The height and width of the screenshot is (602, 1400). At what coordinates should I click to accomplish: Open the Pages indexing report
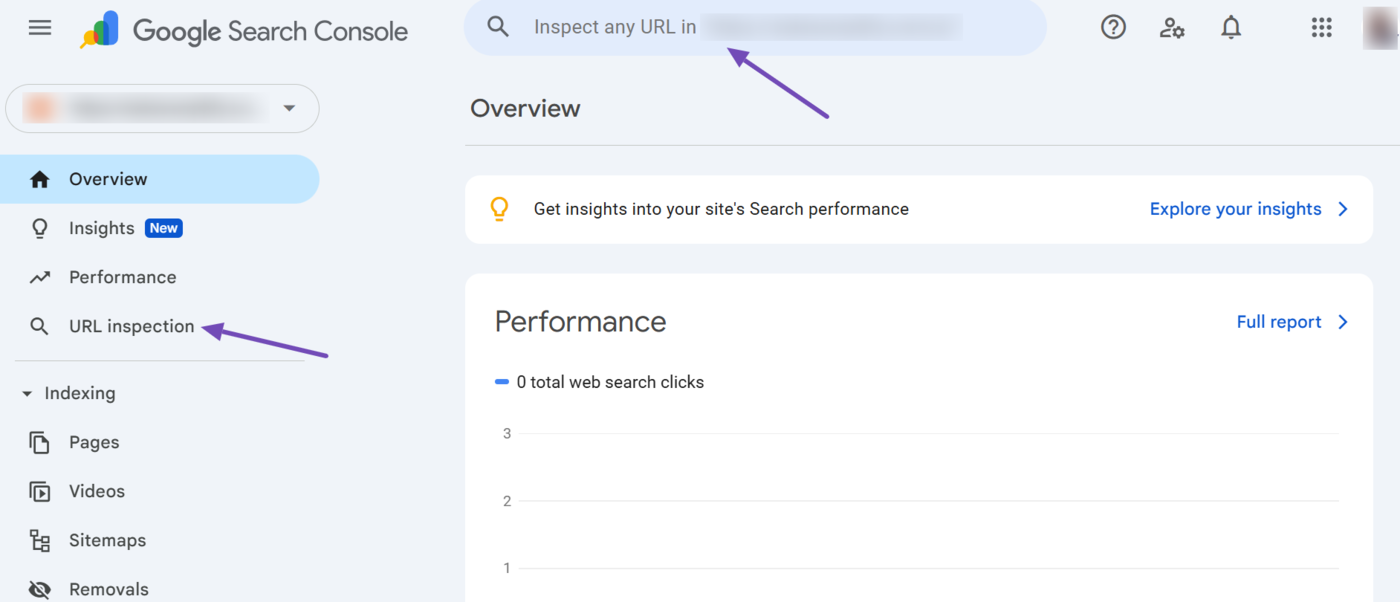[94, 443]
